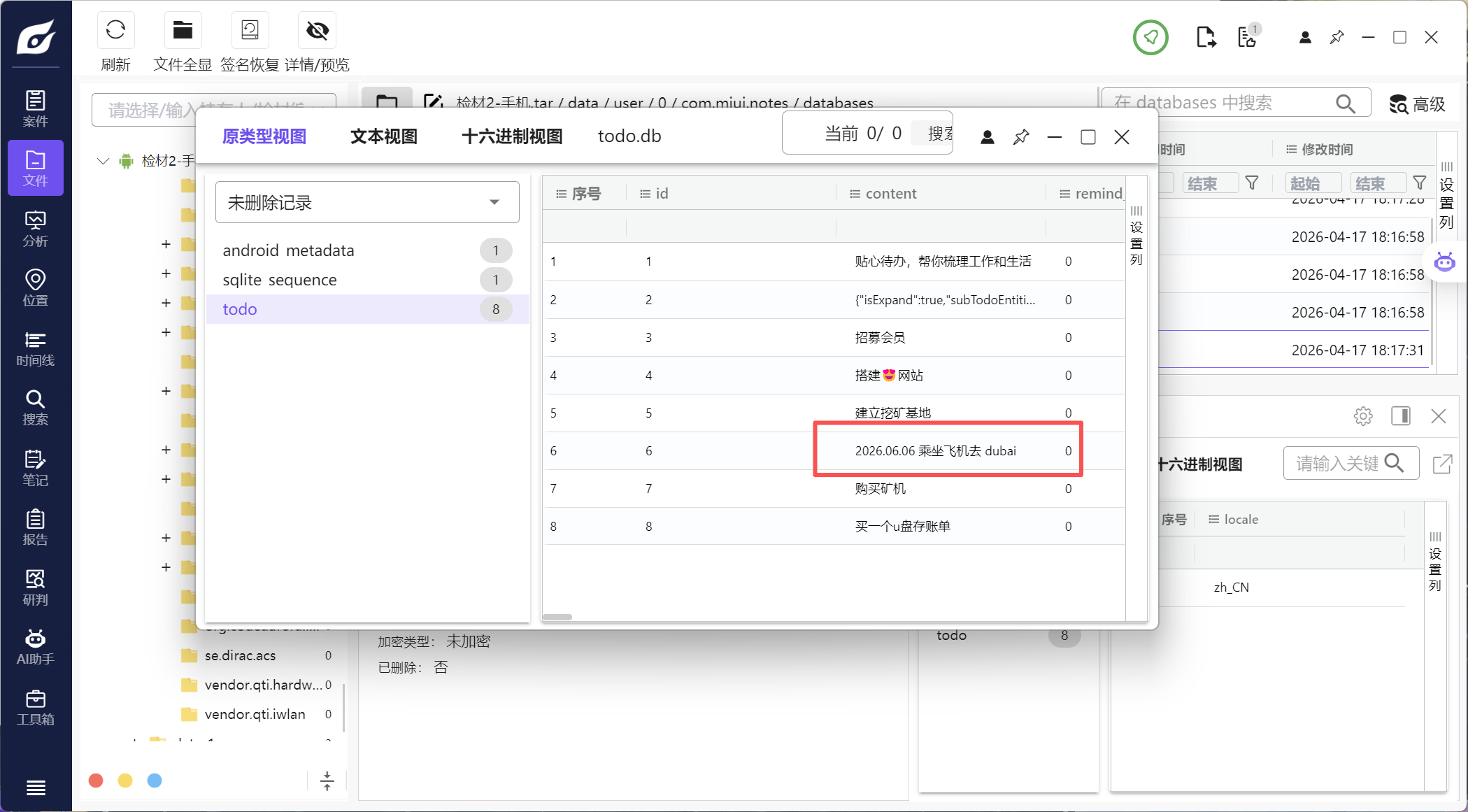Image resolution: width=1468 pixels, height=812 pixels.
Task: Switch to the 十六进制视图 tab
Action: tap(512, 136)
